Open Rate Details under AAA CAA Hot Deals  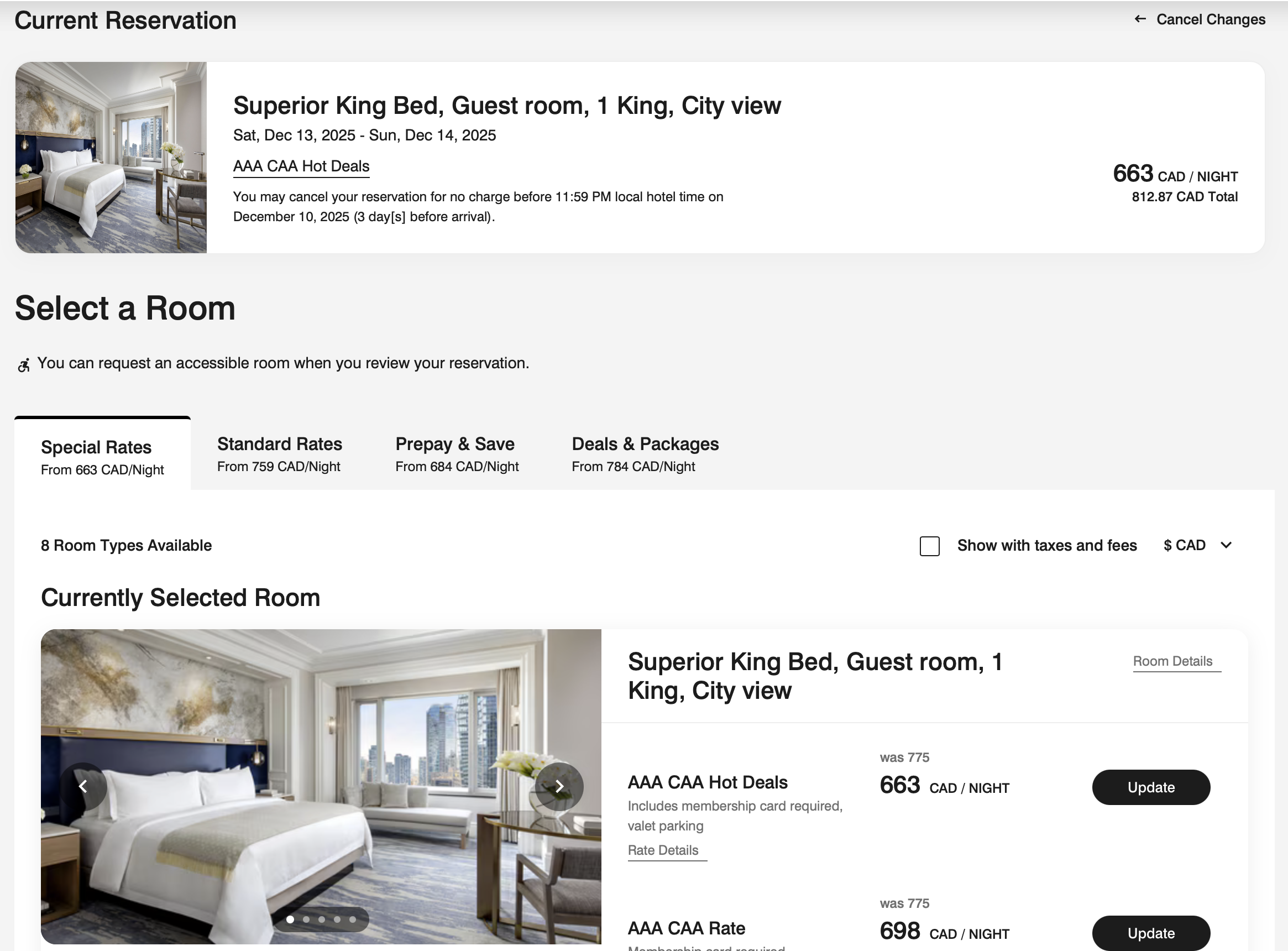tap(663, 850)
